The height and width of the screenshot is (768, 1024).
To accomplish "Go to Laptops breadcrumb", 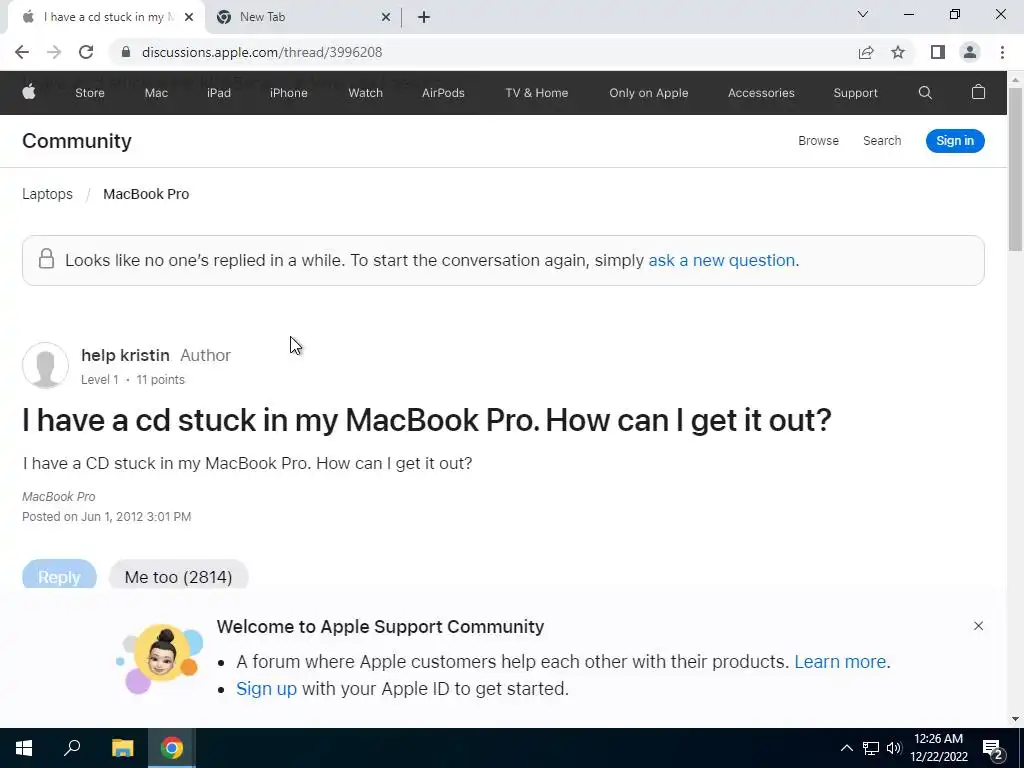I will 47,194.
